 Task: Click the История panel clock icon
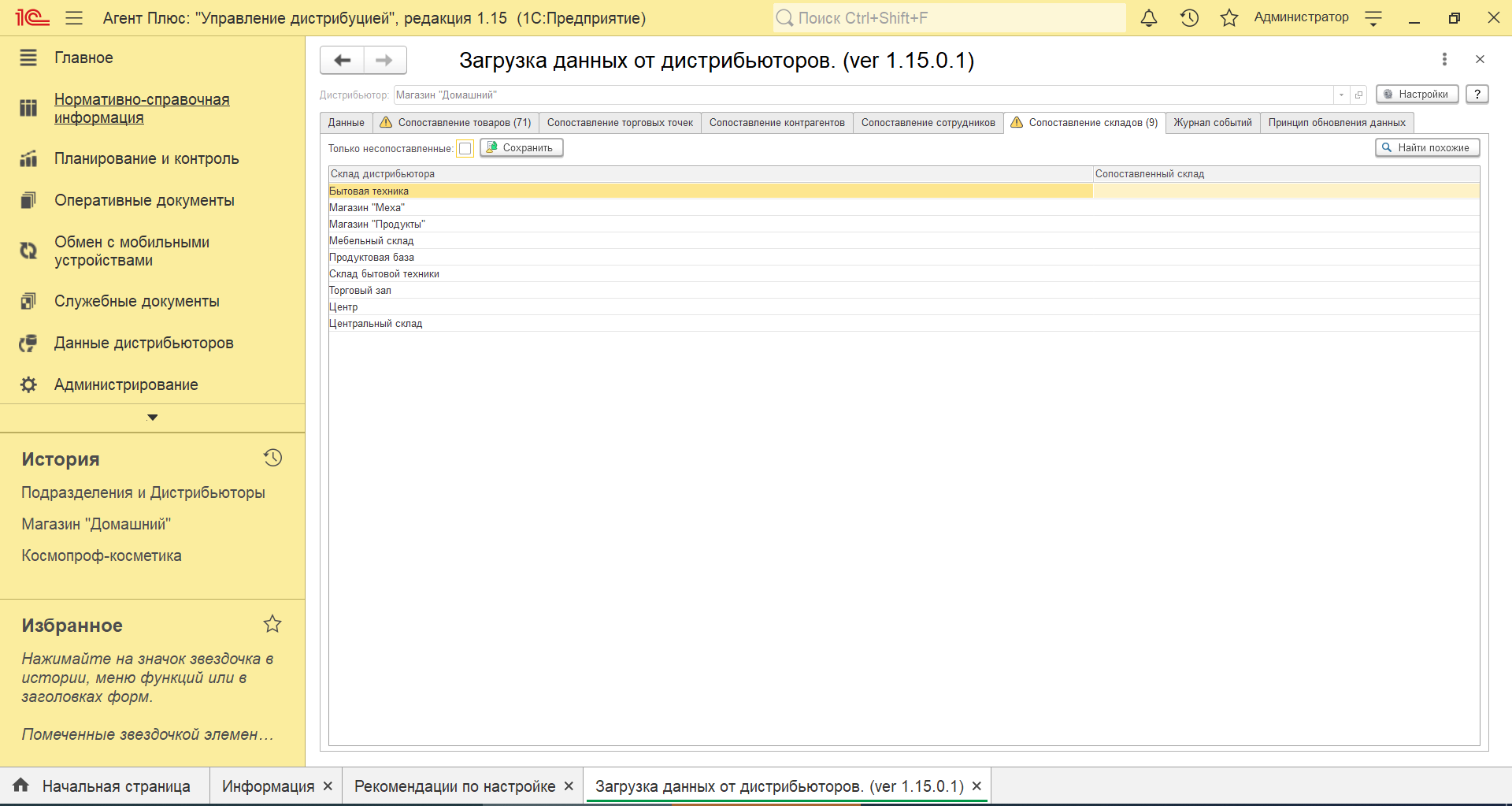click(273, 458)
